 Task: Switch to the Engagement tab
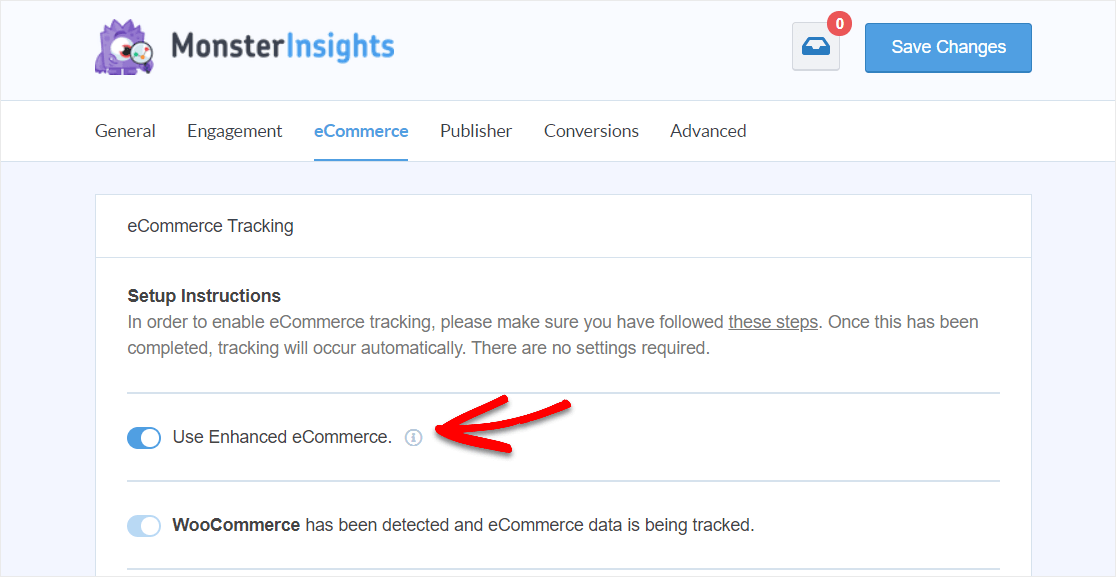234,131
